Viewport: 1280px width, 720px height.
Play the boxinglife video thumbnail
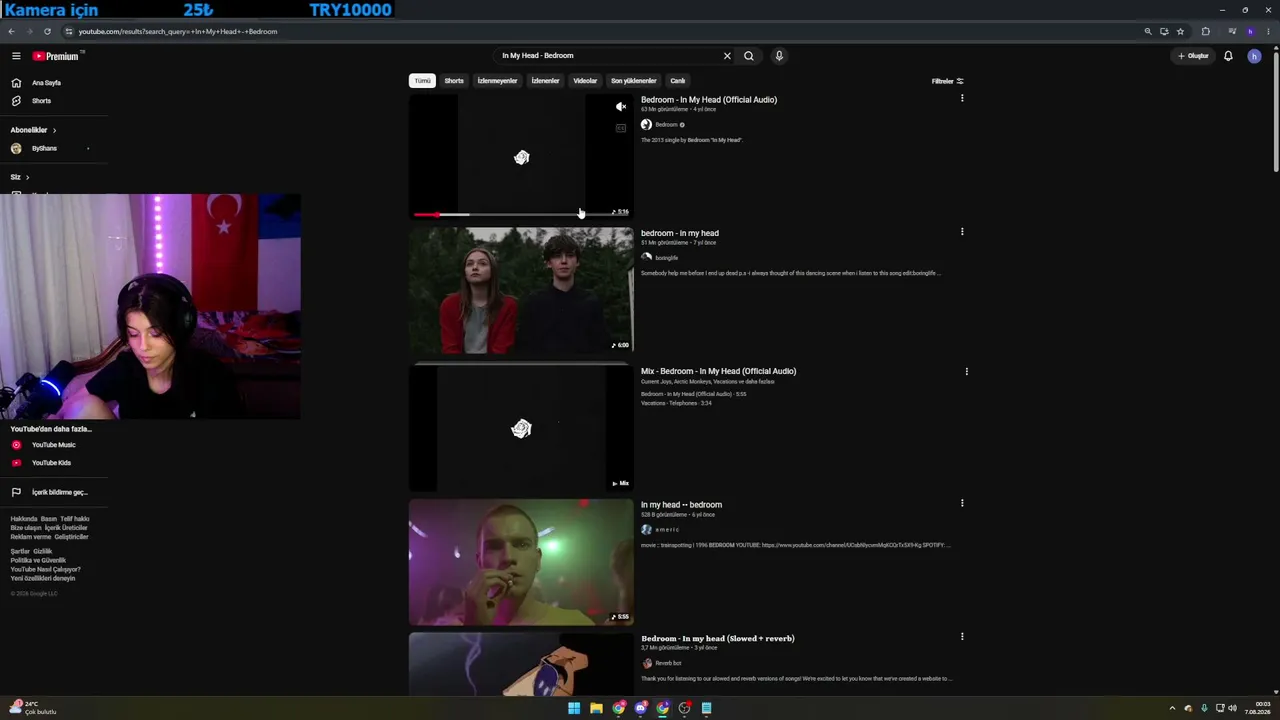point(521,291)
